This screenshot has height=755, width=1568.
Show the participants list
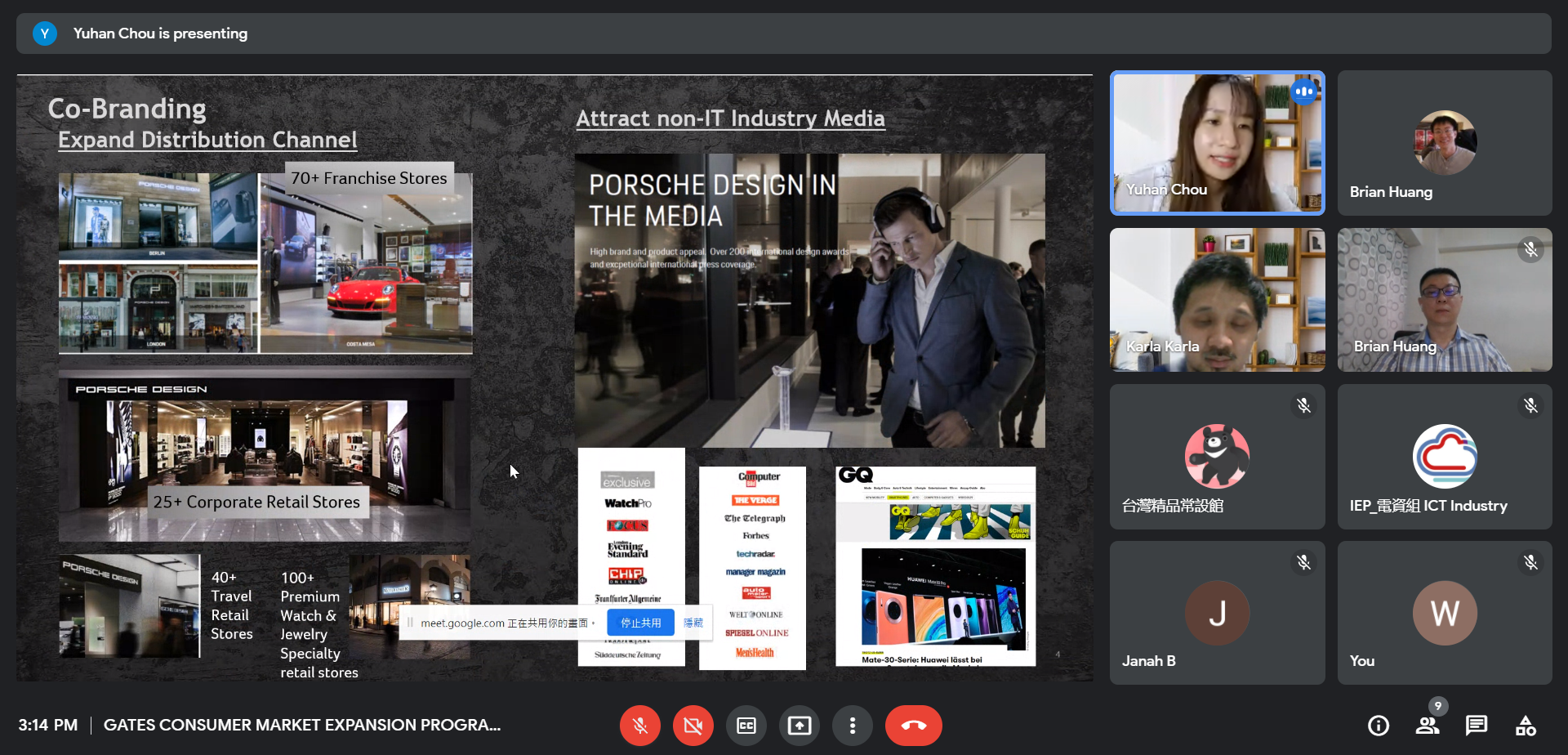click(1428, 726)
